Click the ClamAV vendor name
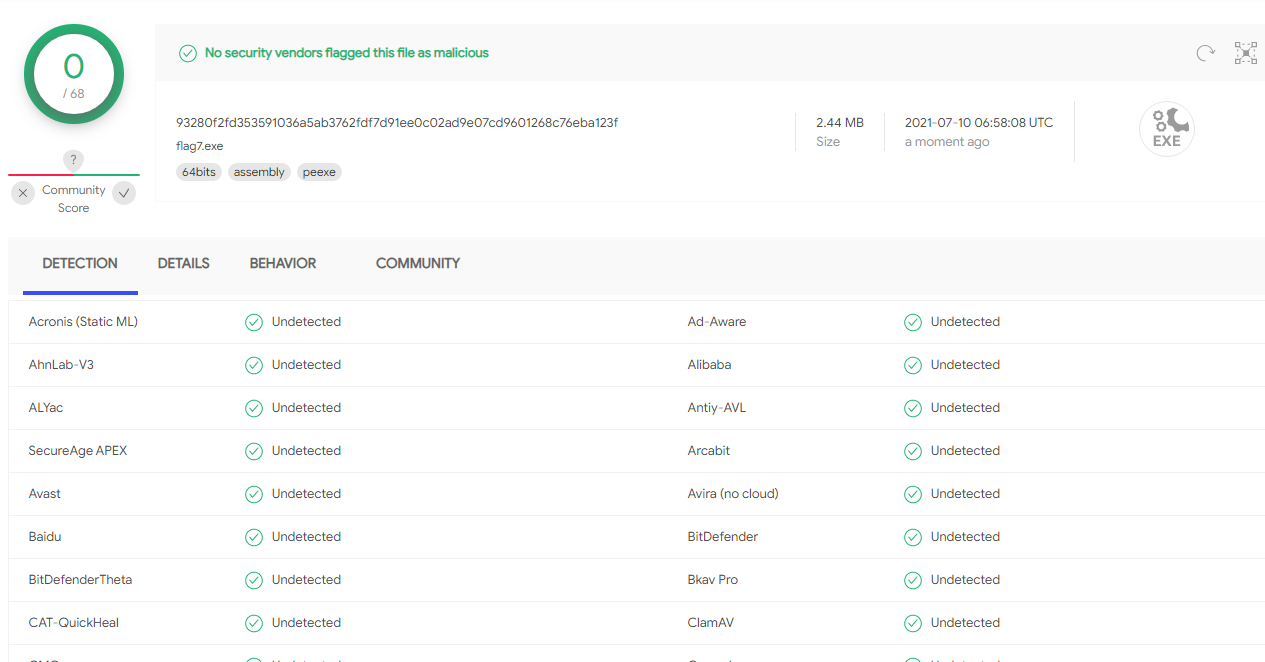 (x=711, y=623)
